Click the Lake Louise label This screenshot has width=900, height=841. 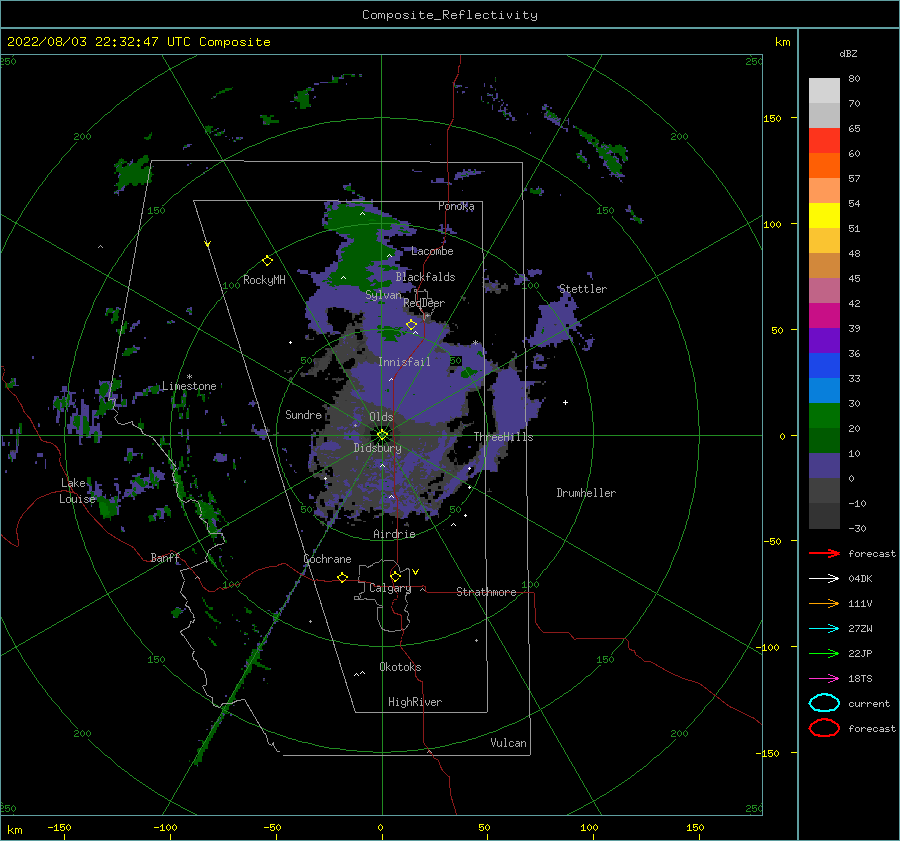coord(77,491)
